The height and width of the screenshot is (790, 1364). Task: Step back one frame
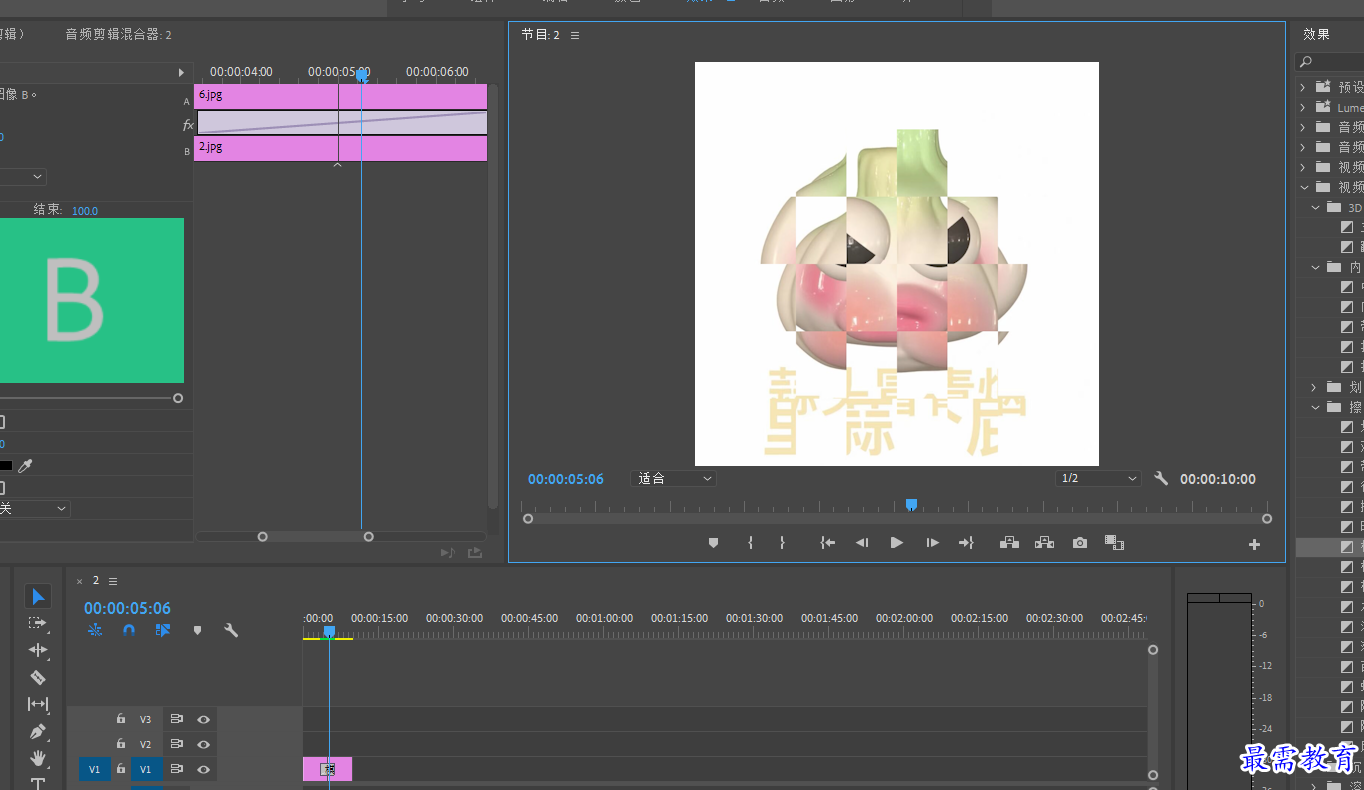(x=861, y=543)
